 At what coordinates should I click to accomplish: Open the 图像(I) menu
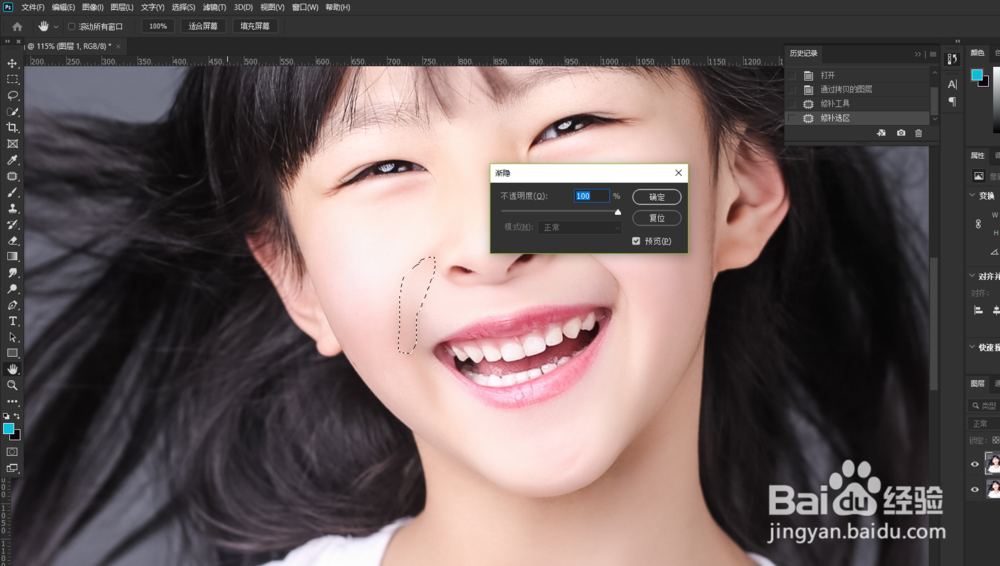click(92, 7)
